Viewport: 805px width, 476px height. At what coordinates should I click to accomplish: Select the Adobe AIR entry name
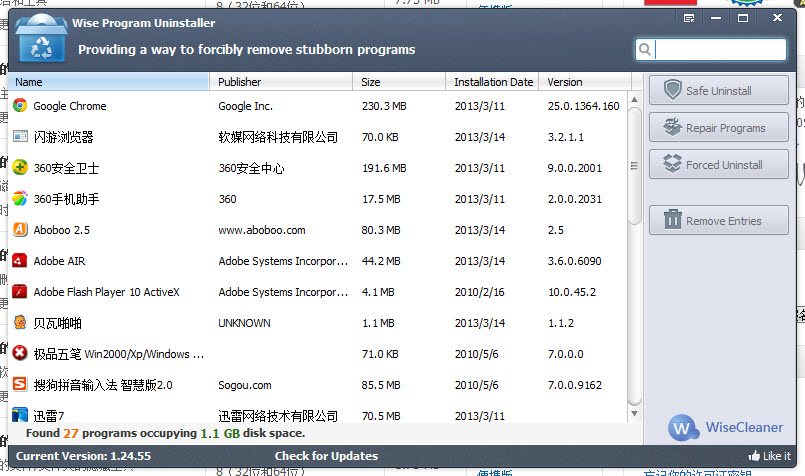pyautogui.click(x=60, y=261)
